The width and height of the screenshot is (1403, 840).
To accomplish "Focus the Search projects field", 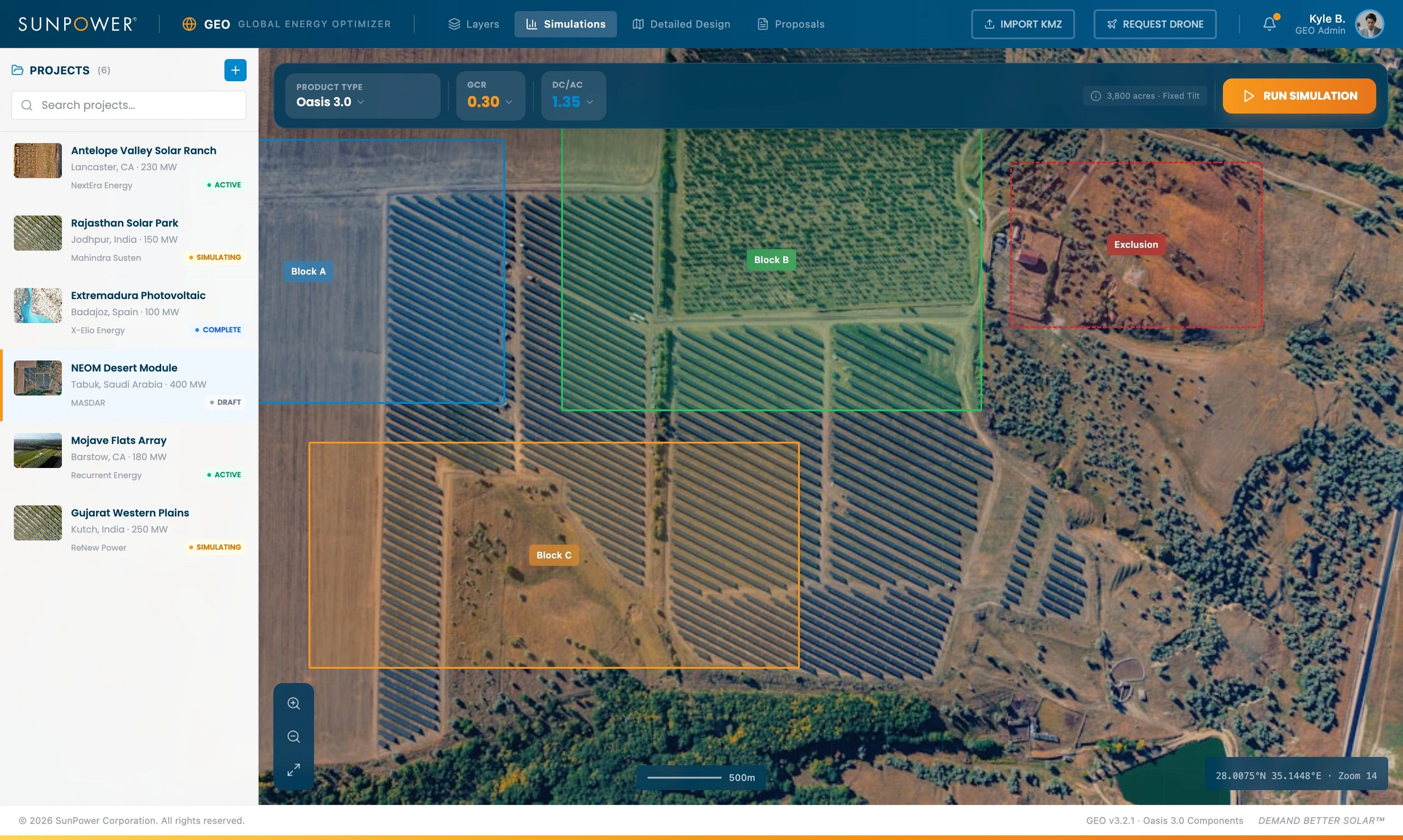I will point(129,105).
